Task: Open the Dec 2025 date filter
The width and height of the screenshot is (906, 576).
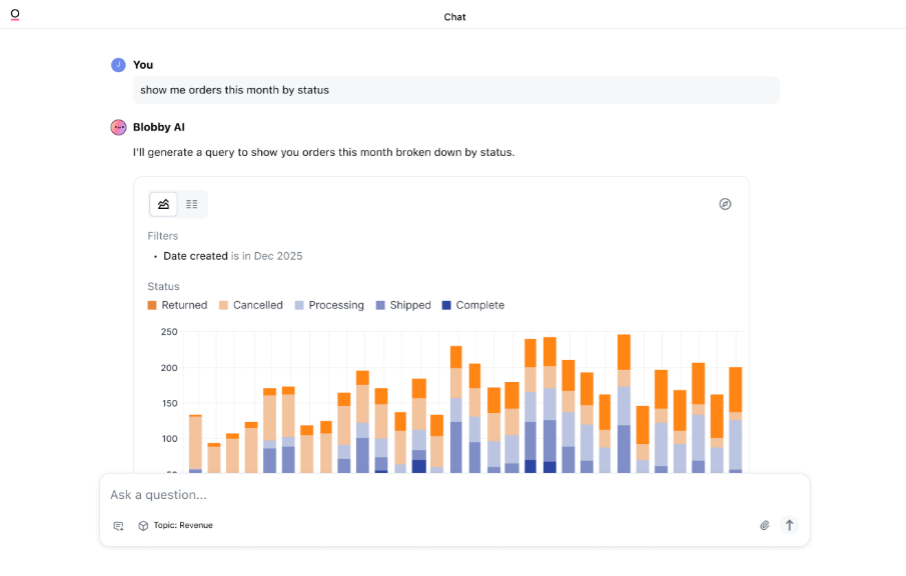Action: tap(275, 256)
